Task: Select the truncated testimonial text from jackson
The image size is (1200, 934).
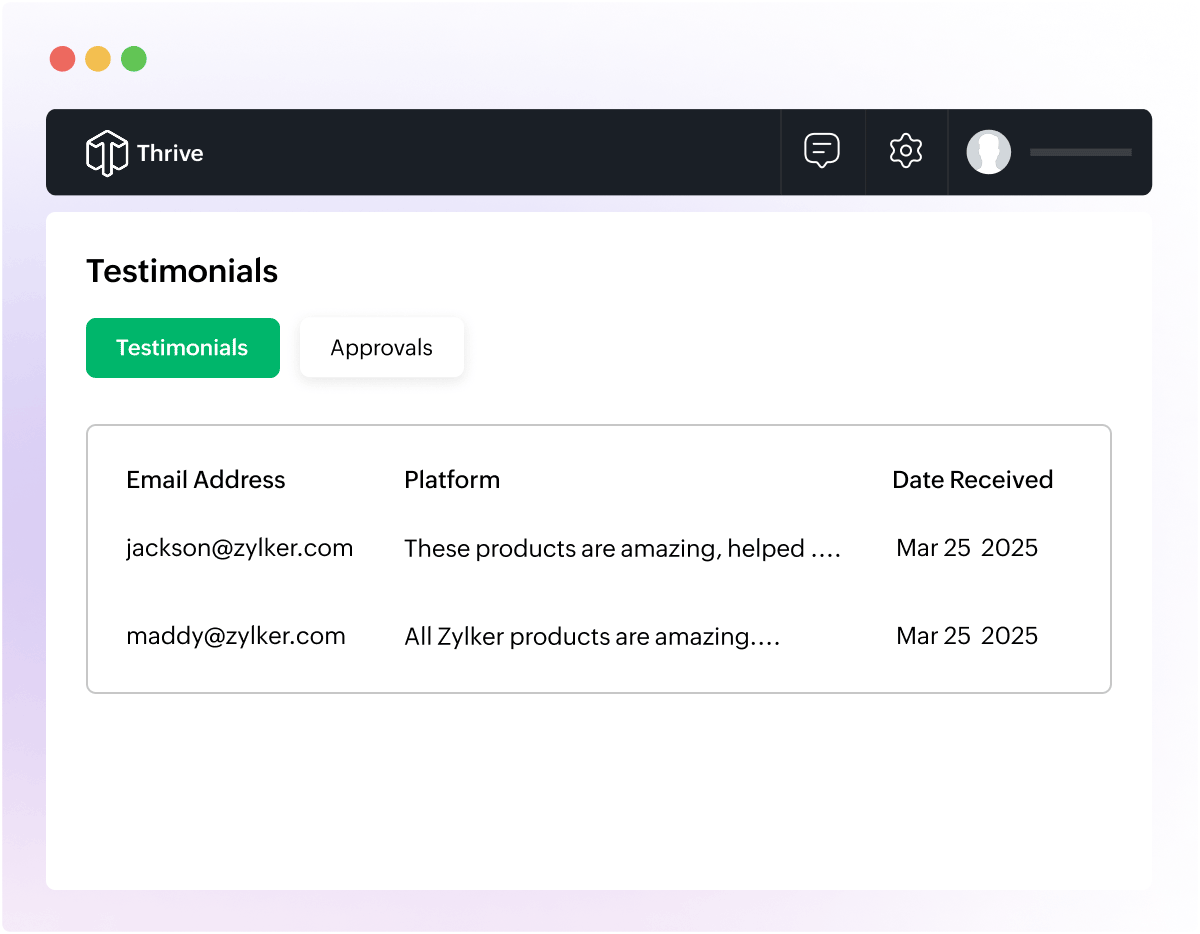Action: 622,548
